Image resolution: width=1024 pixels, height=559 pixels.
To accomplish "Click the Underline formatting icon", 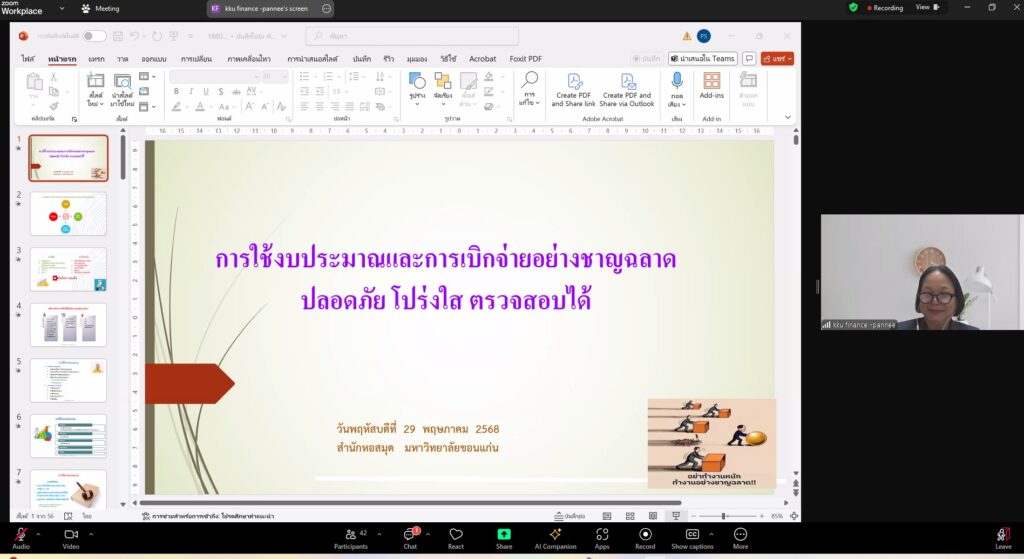I will coord(206,91).
